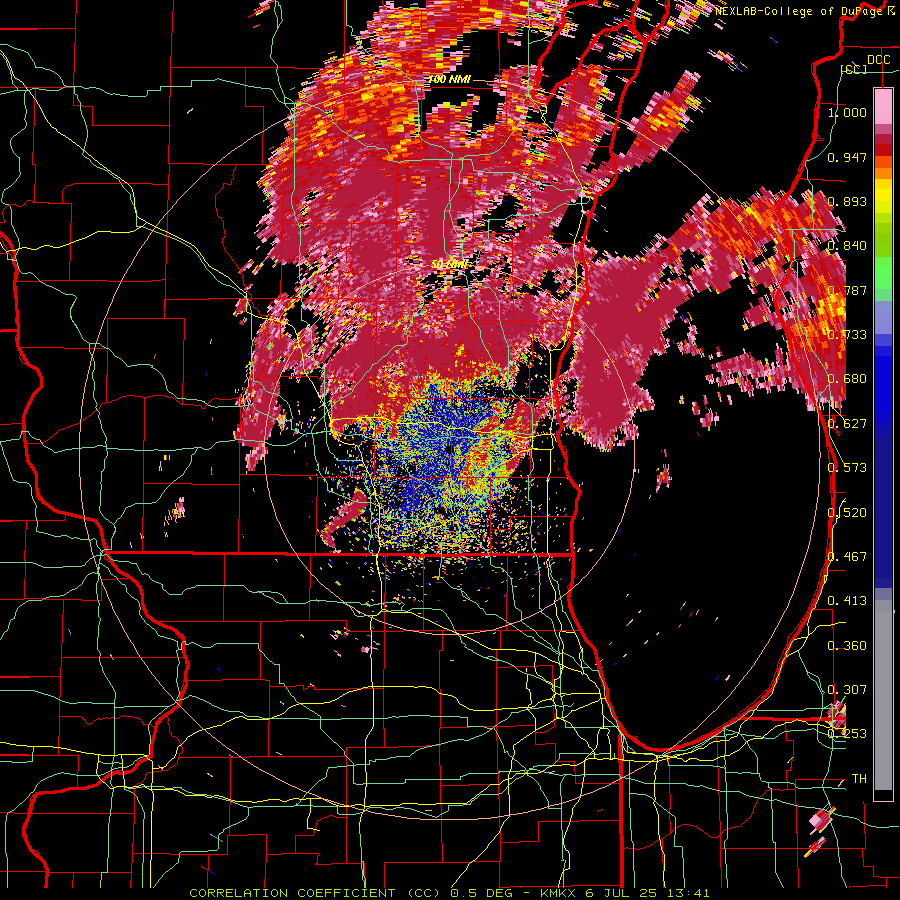Image resolution: width=900 pixels, height=900 pixels.
Task: Click the 100 NMI range ring label
Action: tap(449, 79)
